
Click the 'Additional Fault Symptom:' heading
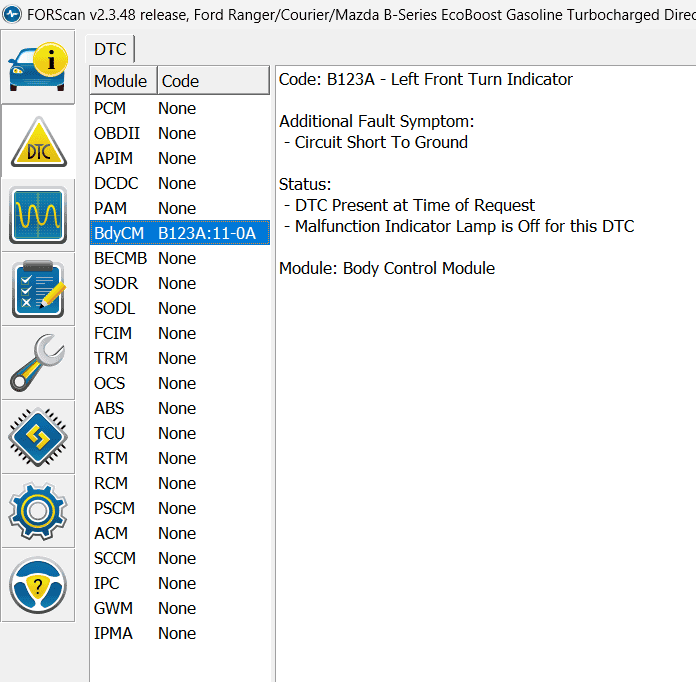[x=376, y=121]
